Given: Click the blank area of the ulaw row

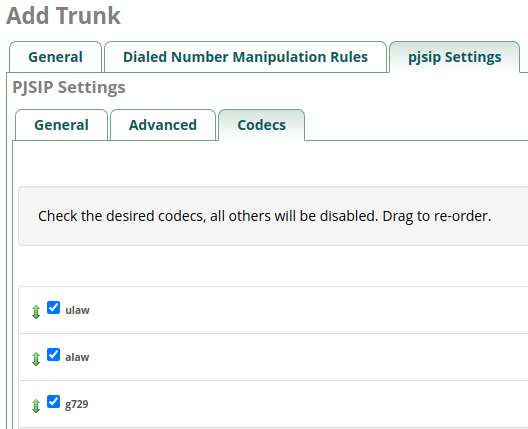Looking at the screenshot, I should [x=303, y=310].
